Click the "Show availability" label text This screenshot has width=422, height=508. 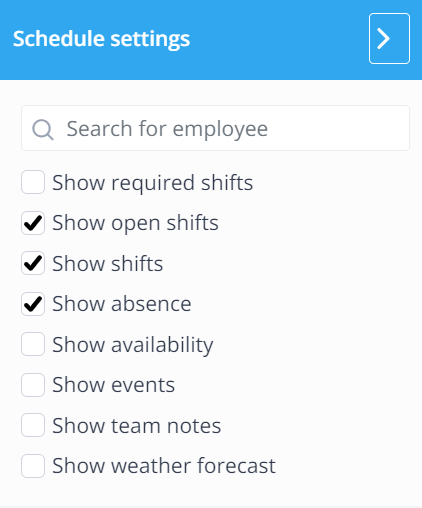pos(133,345)
